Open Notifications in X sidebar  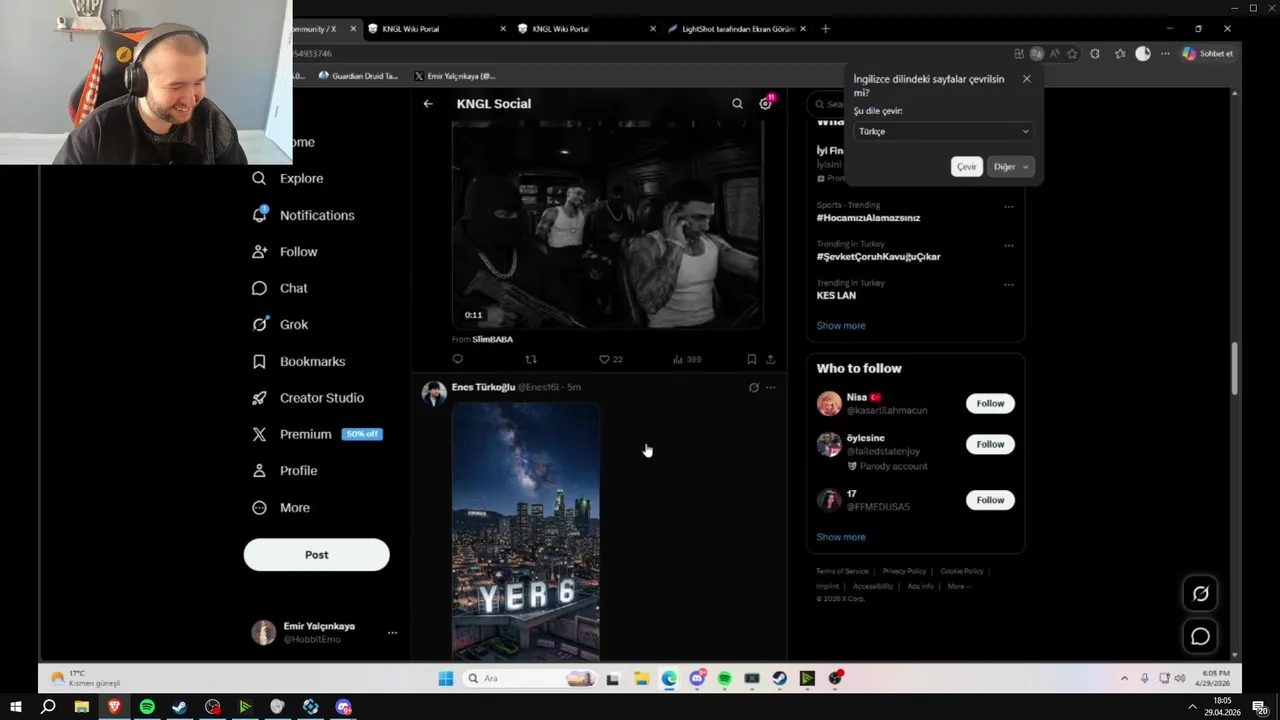304,215
